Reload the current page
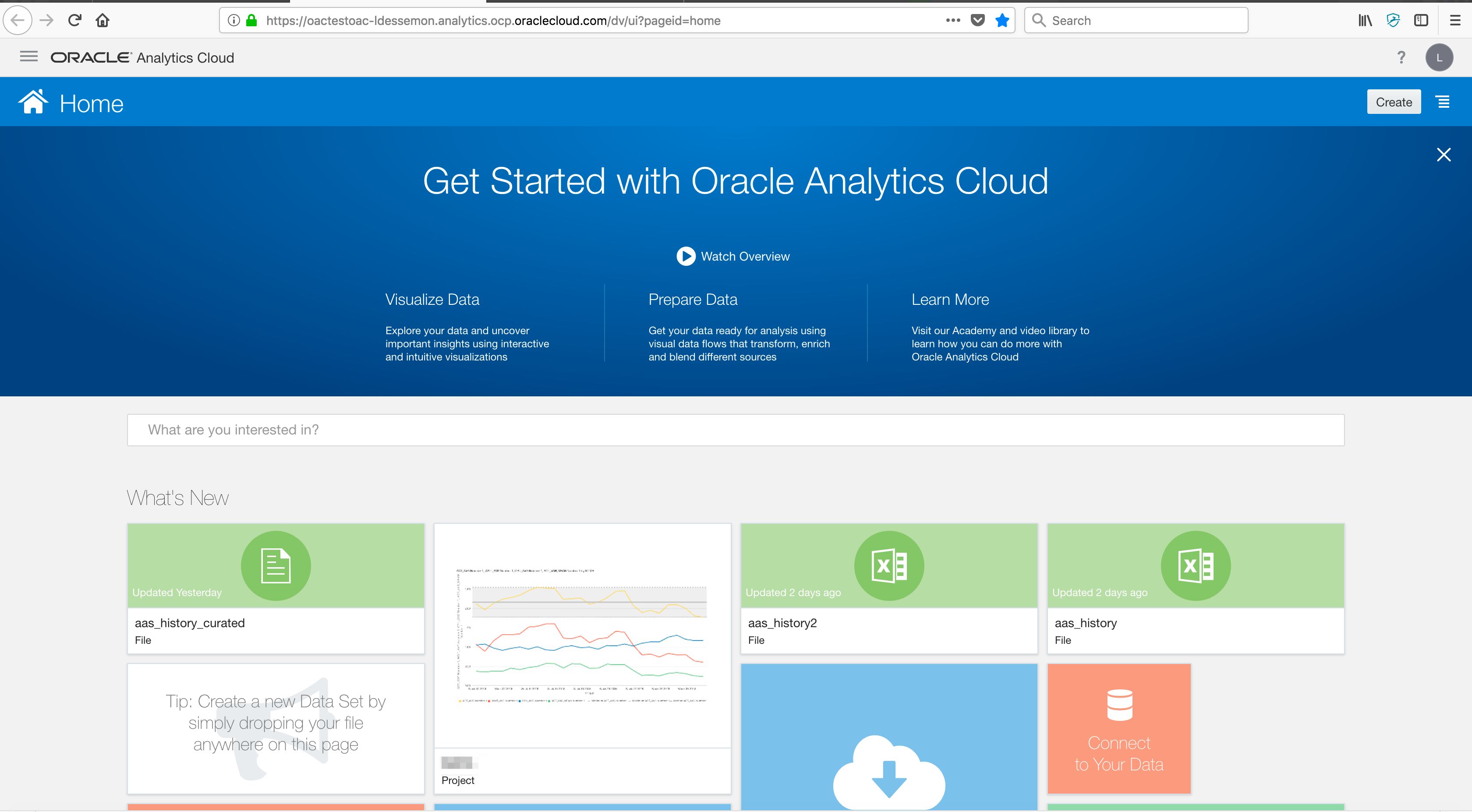The image size is (1472, 812). pyautogui.click(x=74, y=21)
